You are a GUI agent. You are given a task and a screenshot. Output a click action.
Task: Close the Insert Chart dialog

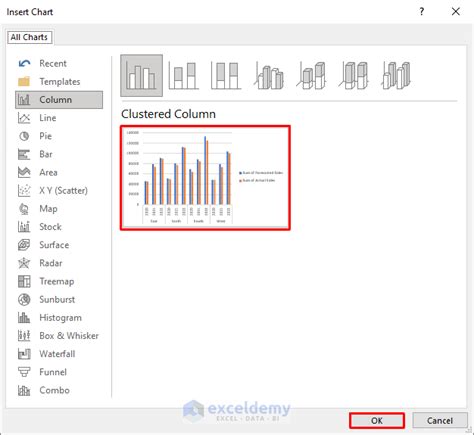(456, 12)
